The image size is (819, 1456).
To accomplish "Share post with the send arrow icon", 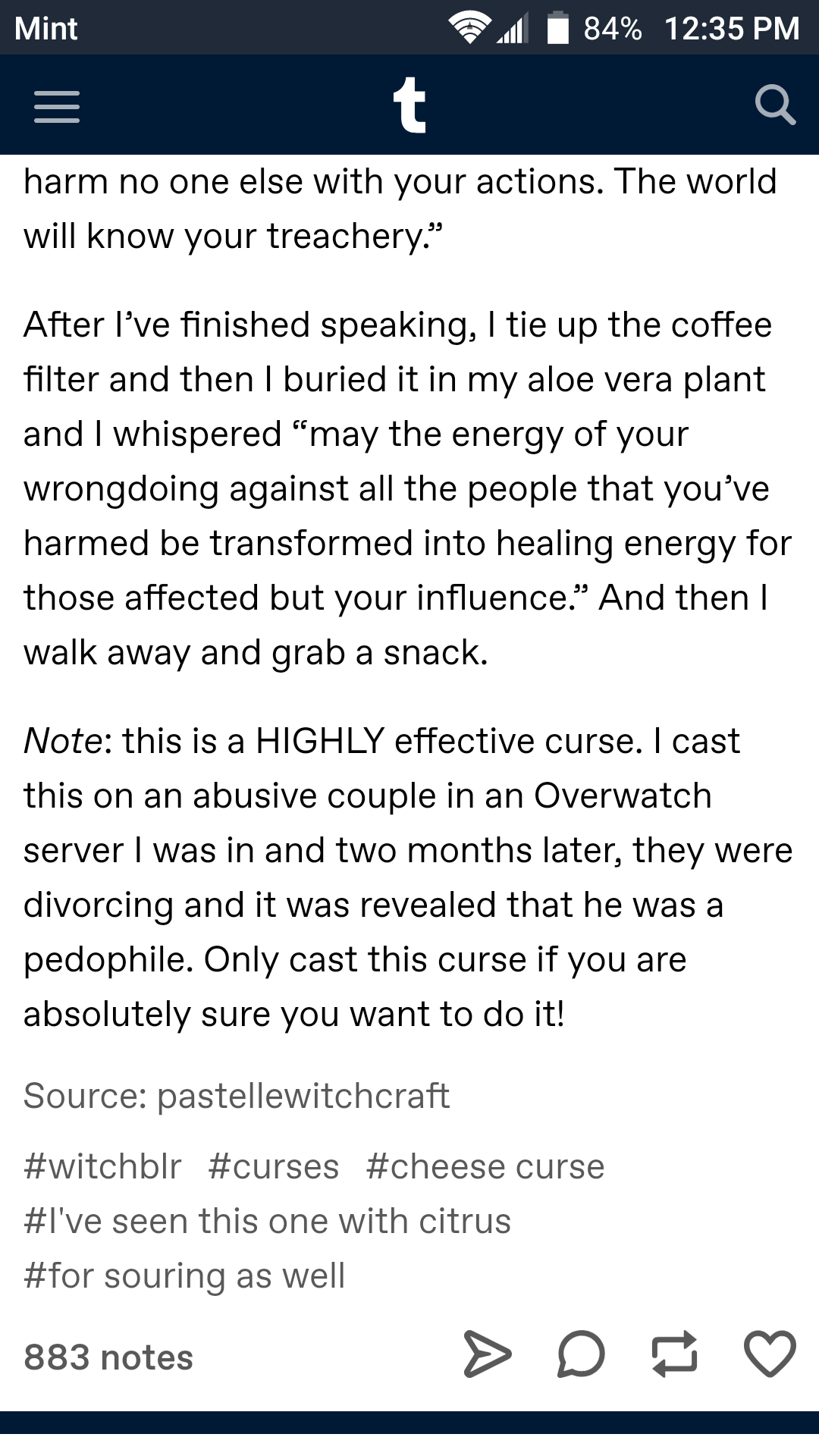I will click(487, 1354).
